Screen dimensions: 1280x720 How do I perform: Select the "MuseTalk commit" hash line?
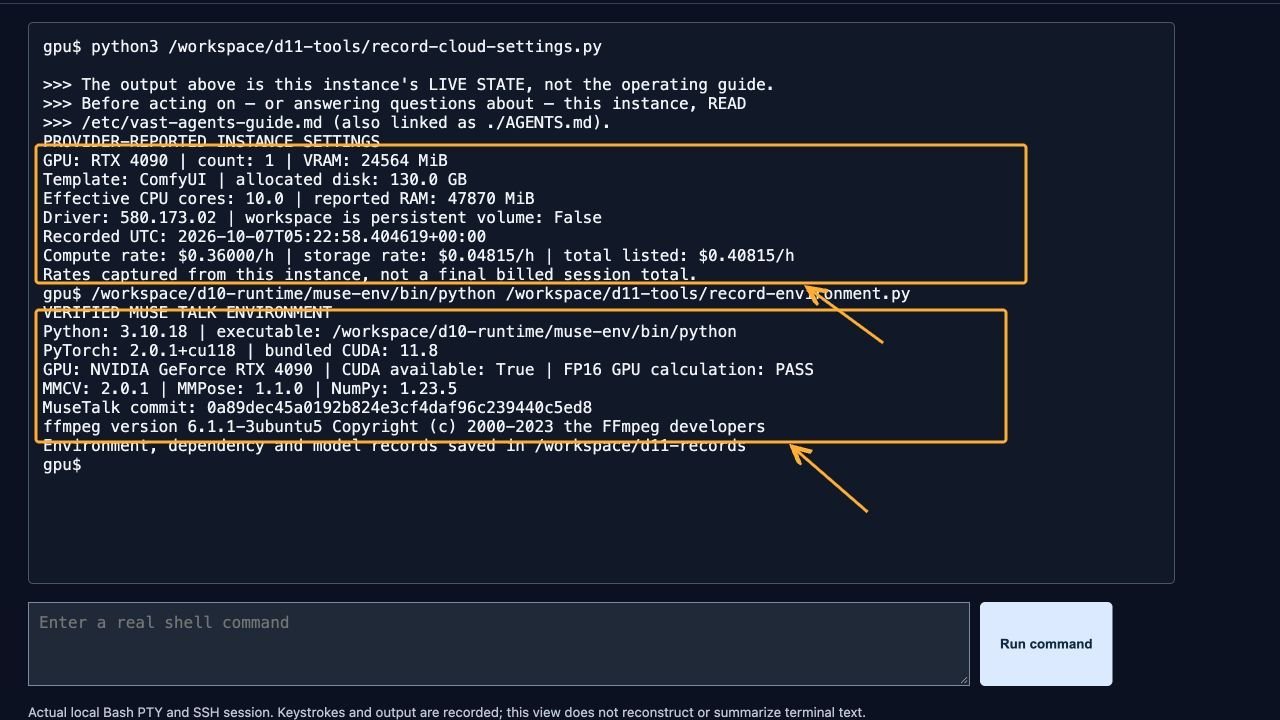tap(317, 408)
